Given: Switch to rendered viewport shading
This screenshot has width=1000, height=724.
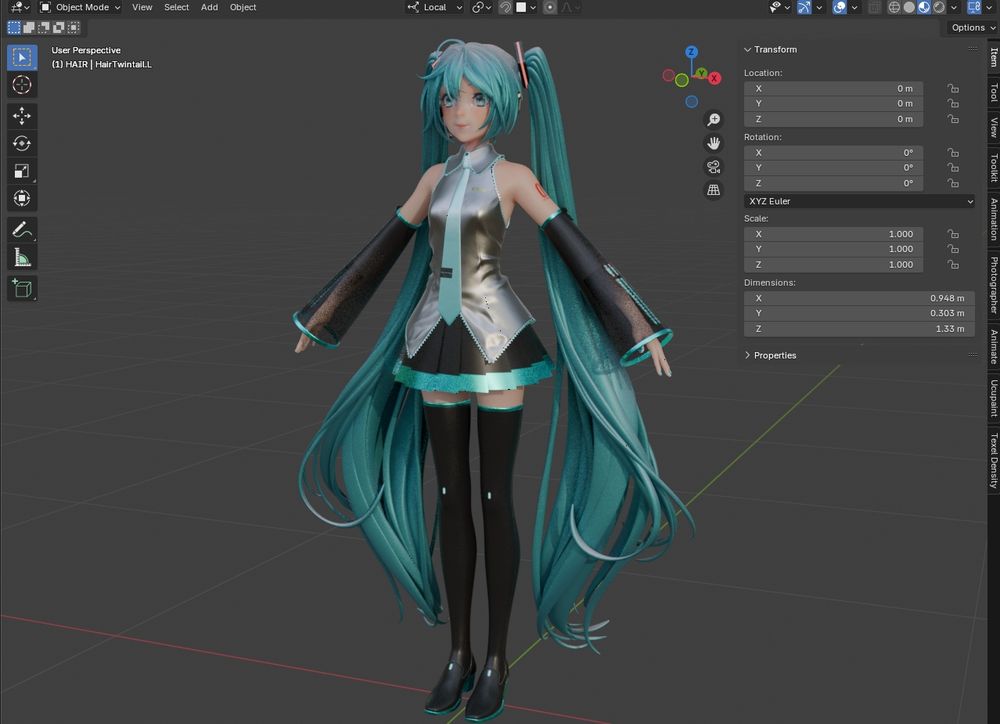Looking at the screenshot, I should 939,8.
